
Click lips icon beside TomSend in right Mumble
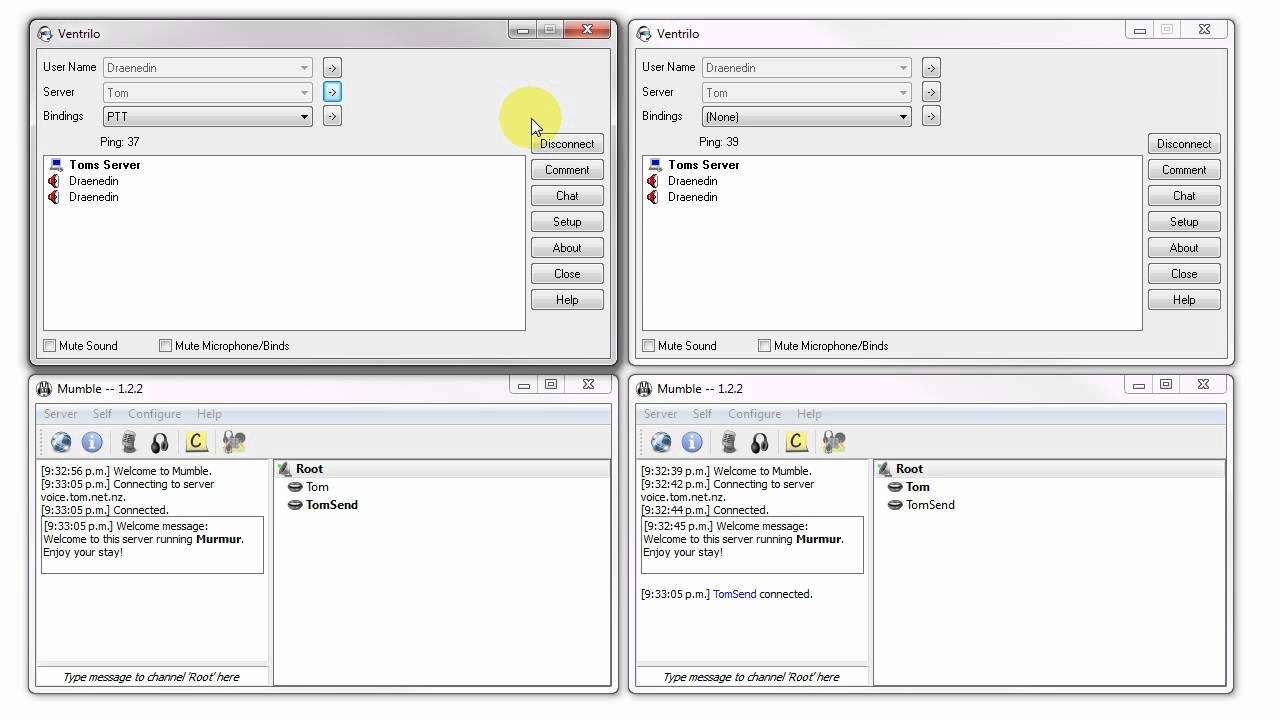point(895,505)
